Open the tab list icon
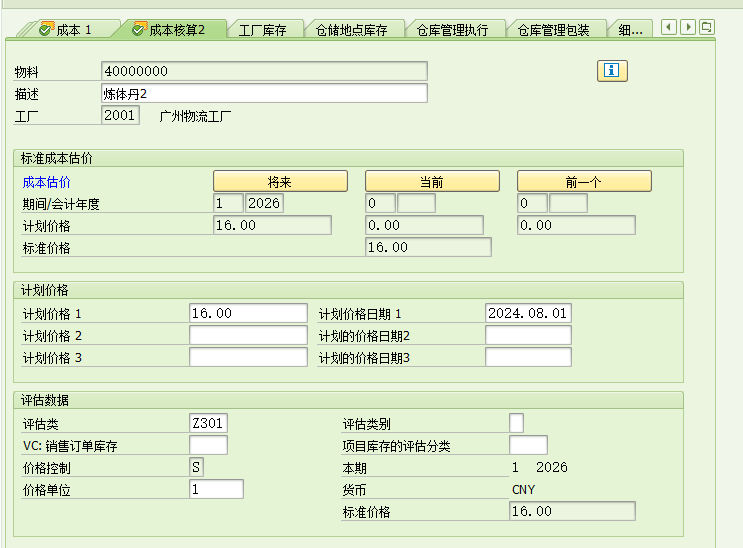The image size is (743, 548). 707,27
